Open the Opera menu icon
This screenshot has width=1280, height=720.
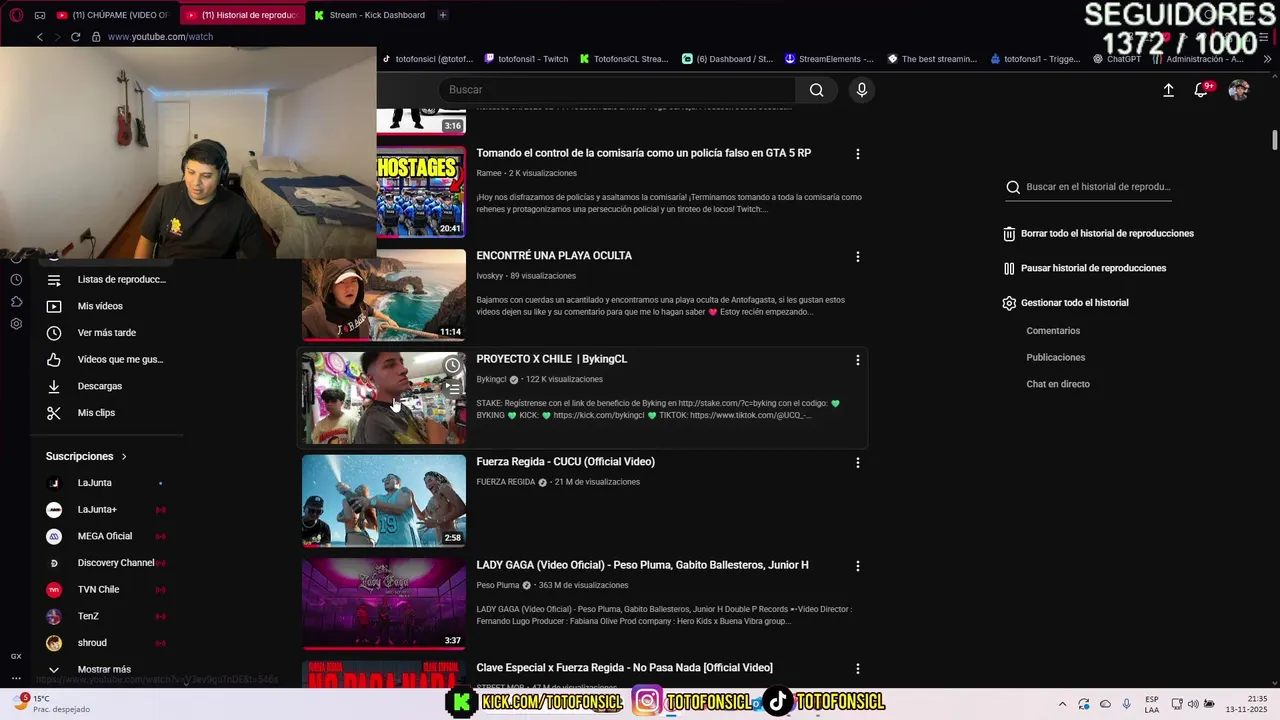coord(15,15)
